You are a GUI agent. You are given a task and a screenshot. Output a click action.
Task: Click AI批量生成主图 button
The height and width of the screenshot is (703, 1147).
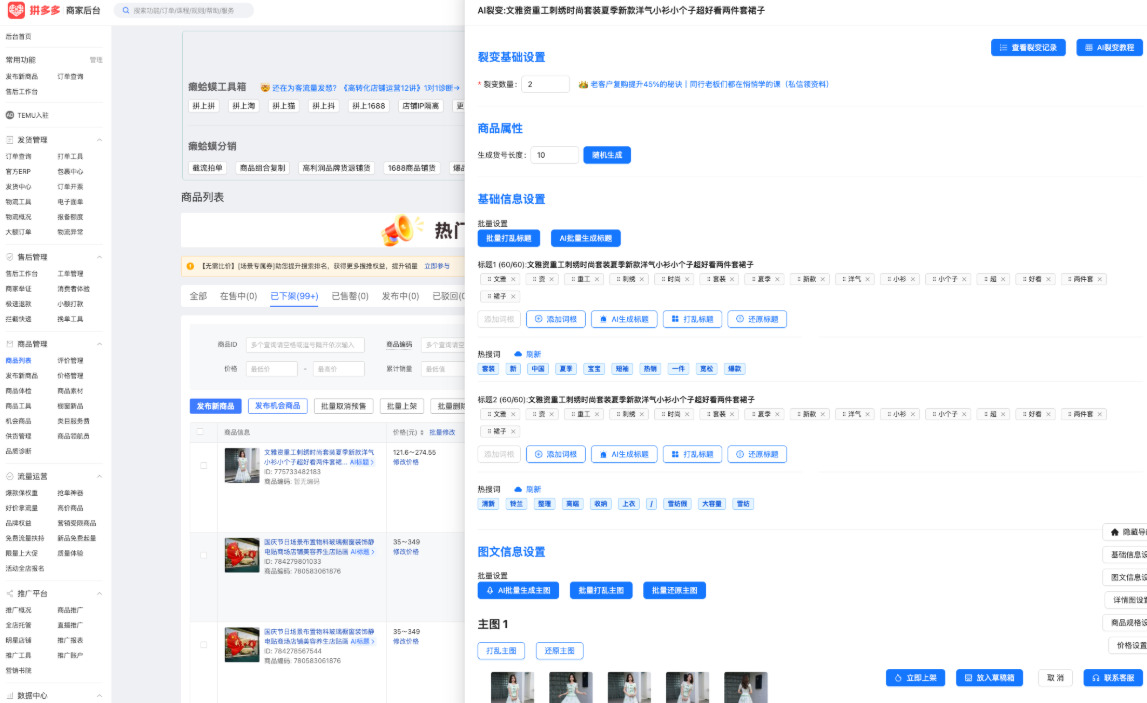[518, 590]
